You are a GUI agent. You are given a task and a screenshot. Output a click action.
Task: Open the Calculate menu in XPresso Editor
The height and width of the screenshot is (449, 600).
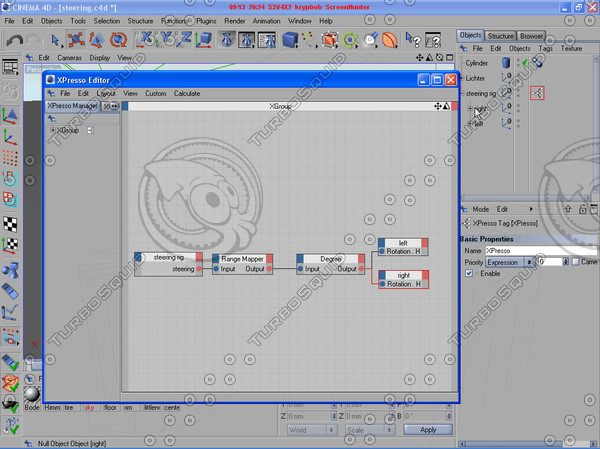187,93
